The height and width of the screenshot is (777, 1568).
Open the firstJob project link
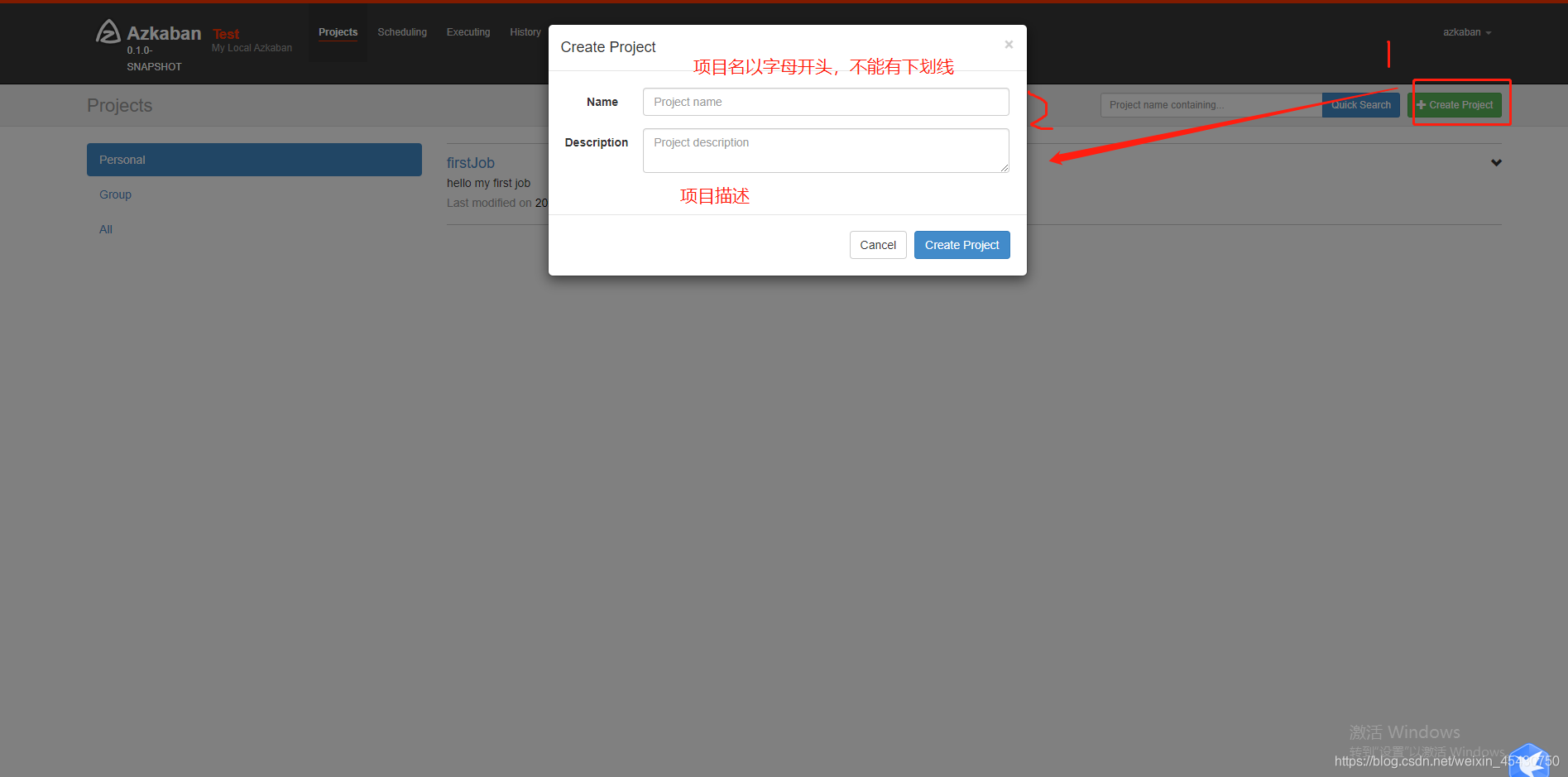[471, 163]
